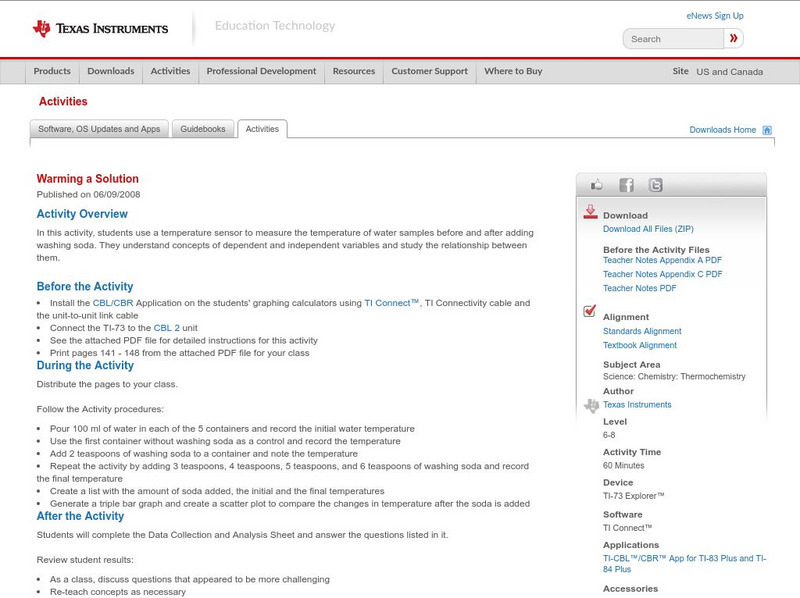Viewport: 800px width, 598px height.
Task: Switch to the Guidebooks tab
Action: [203, 129]
